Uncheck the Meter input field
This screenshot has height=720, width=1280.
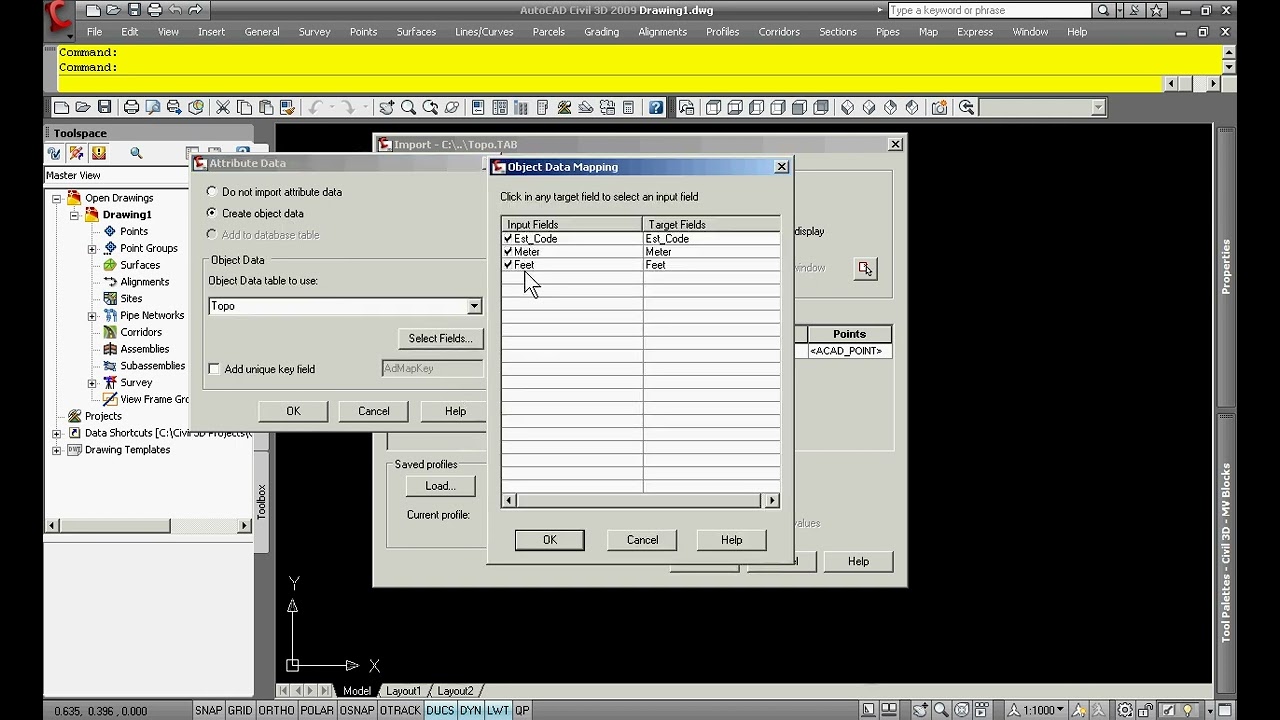click(x=508, y=252)
